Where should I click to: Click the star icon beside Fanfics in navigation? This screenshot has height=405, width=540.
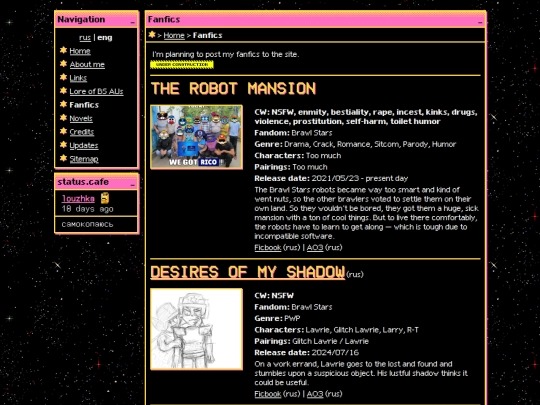[x=63, y=104]
